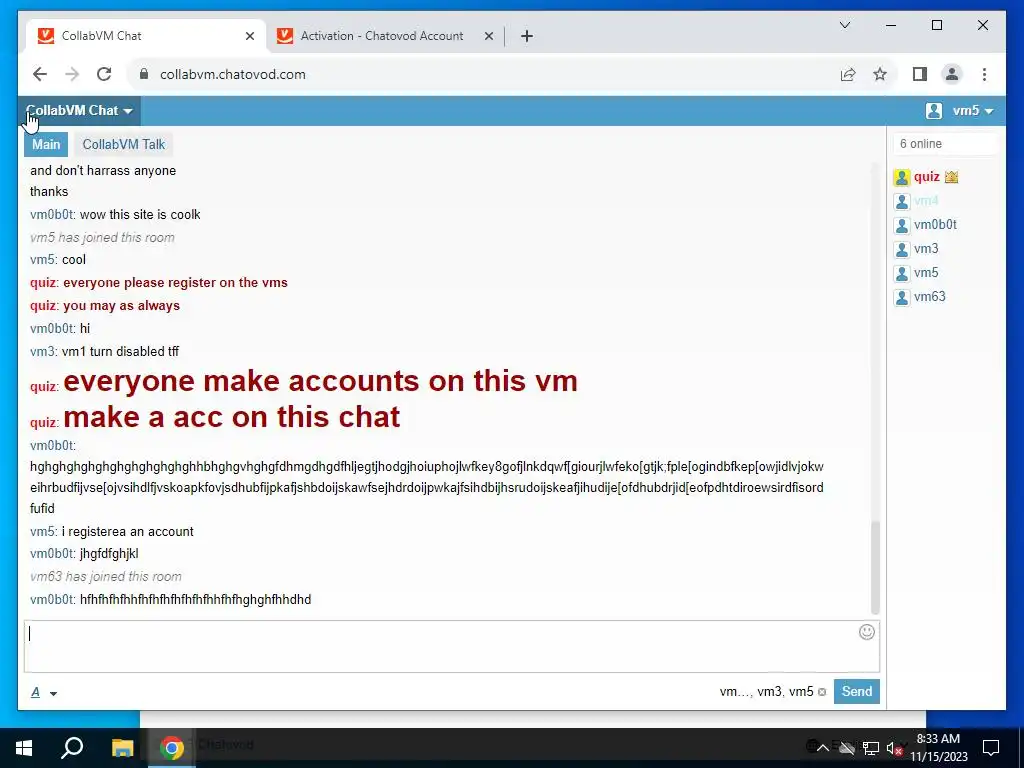Viewport: 1024px width, 768px height.
Task: Select user vm4 in online list
Action: 926,200
